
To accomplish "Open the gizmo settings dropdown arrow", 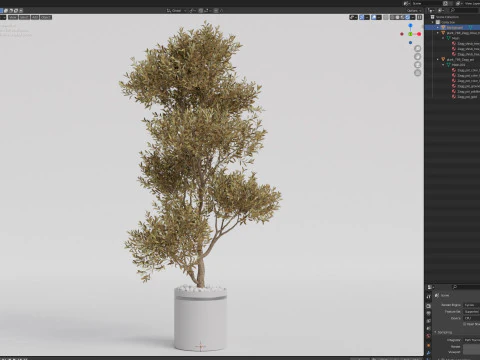I will tap(367, 17).
